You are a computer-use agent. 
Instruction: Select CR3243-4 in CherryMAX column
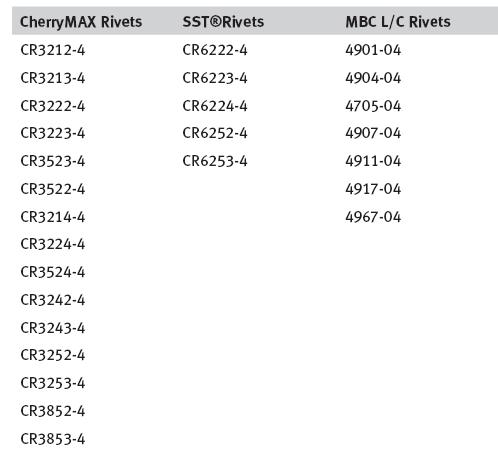tap(53, 328)
